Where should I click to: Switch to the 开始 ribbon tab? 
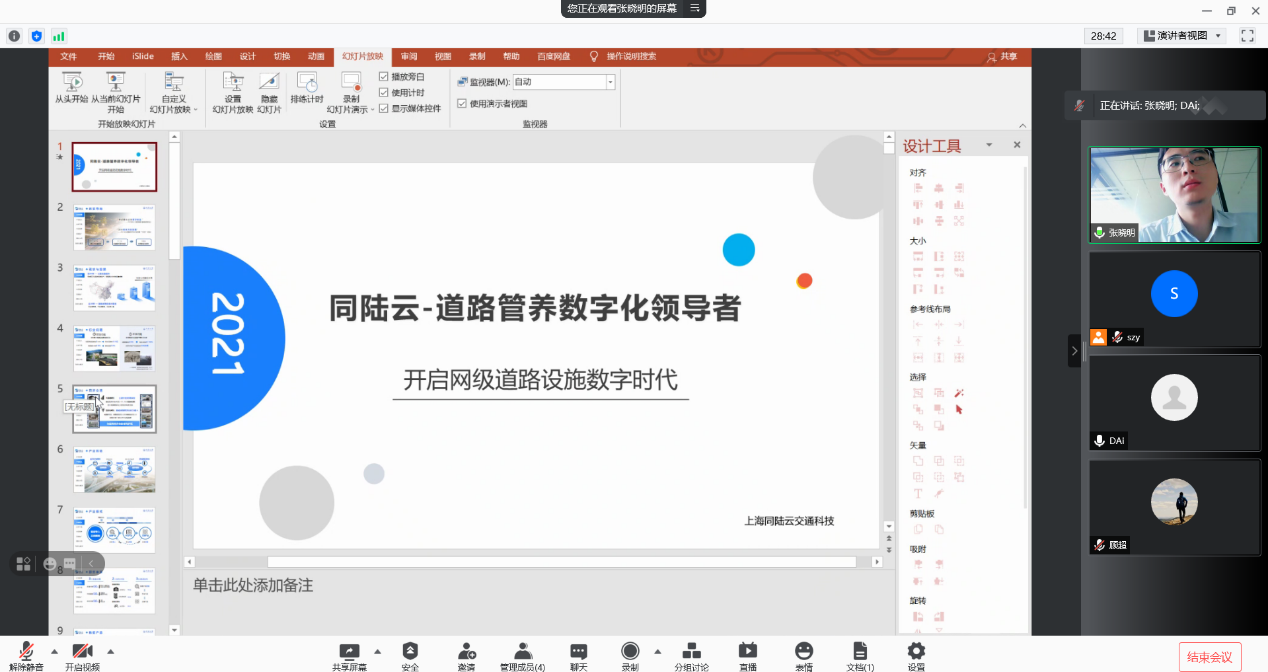pos(106,57)
